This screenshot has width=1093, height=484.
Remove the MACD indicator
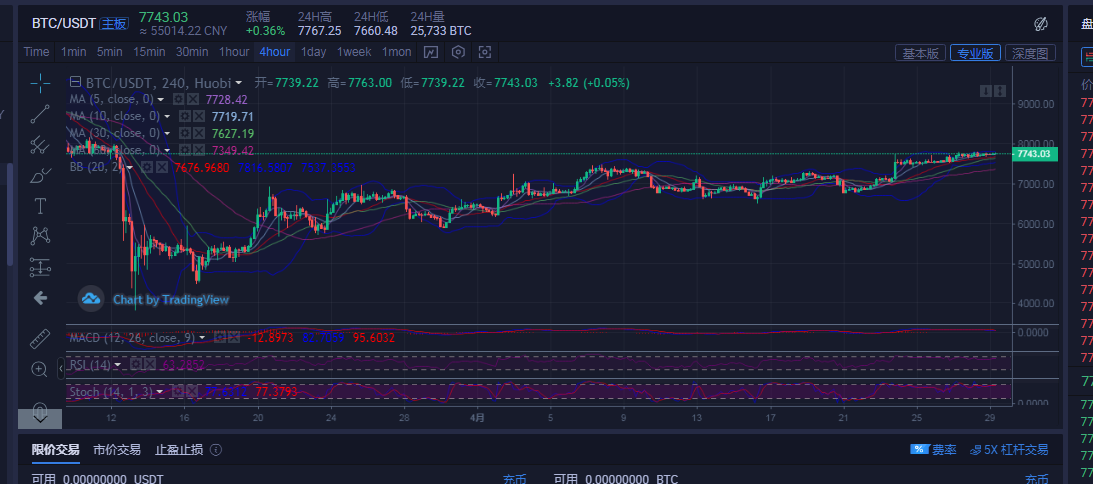pos(234,338)
